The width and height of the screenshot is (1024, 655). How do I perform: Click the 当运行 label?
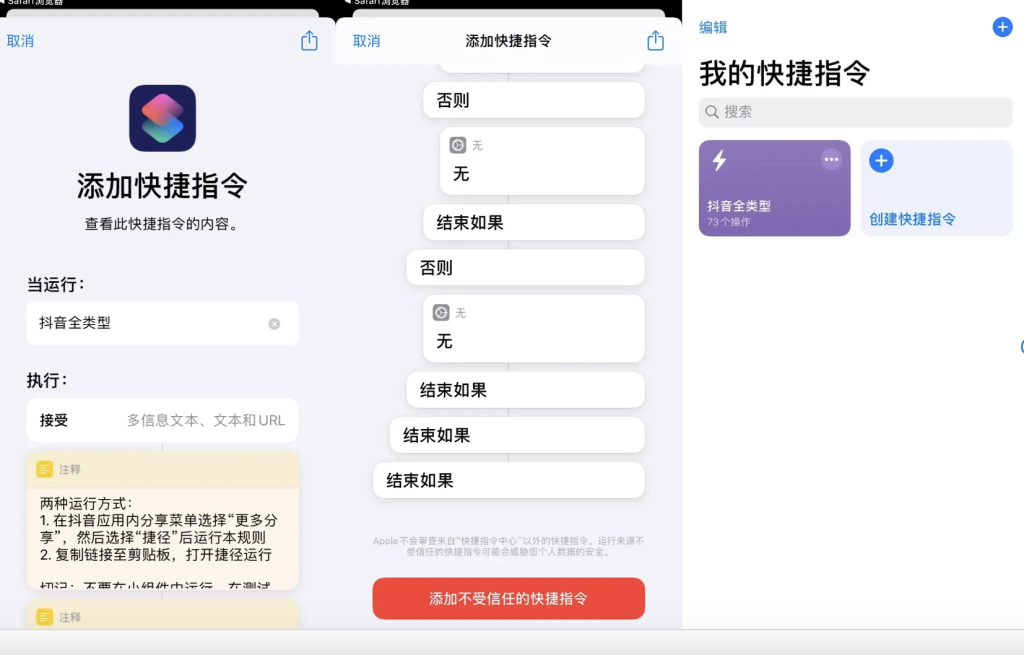click(56, 285)
